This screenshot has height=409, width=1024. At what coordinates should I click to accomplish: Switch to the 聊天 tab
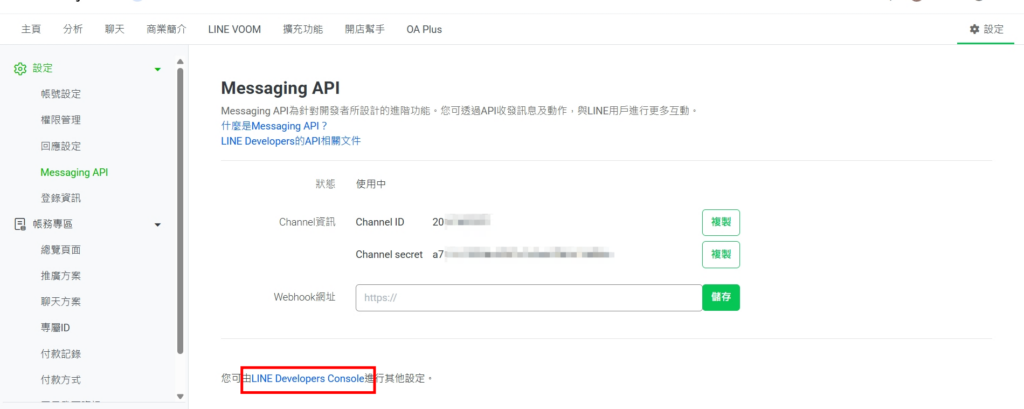coord(115,29)
